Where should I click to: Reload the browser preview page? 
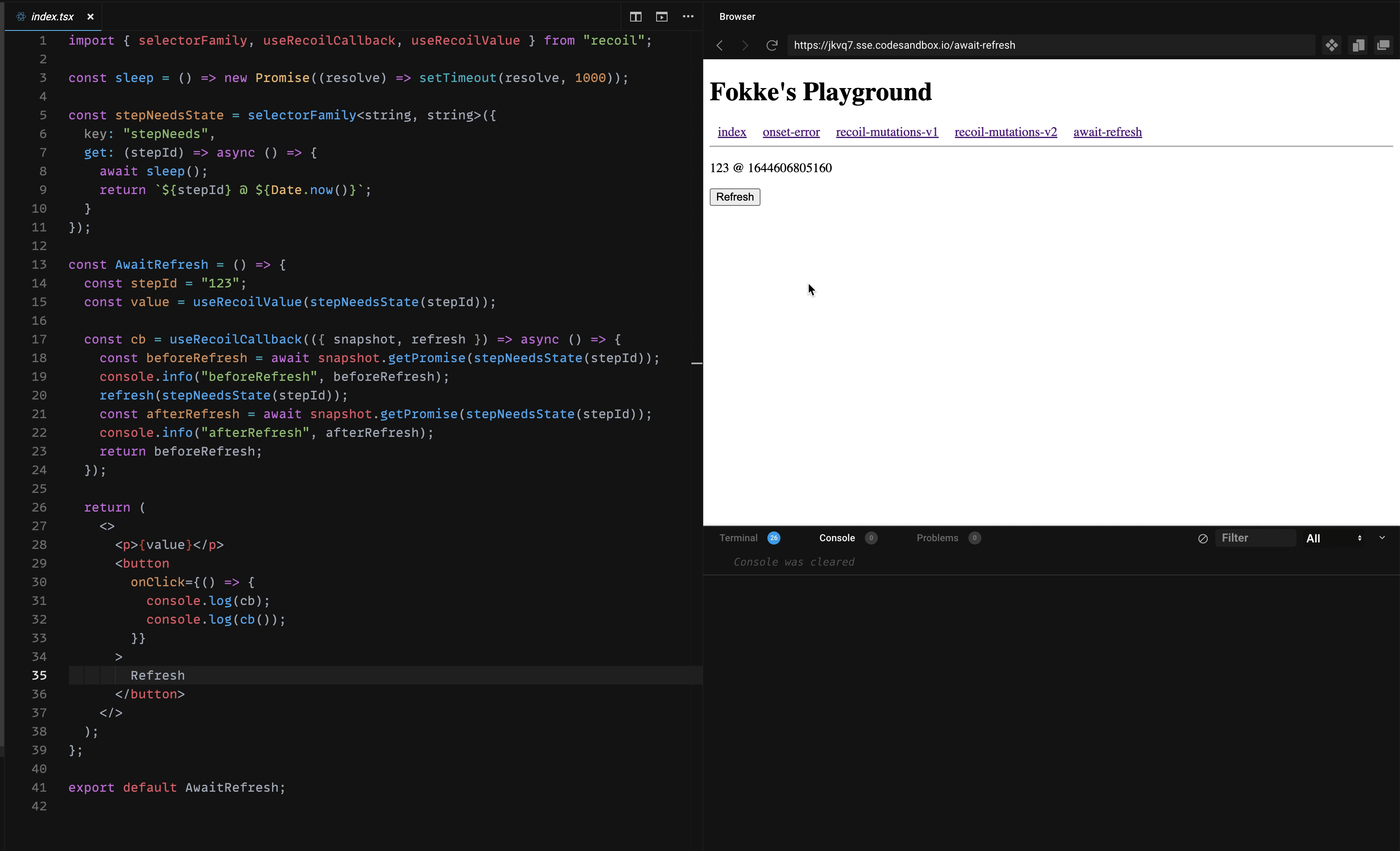tap(771, 45)
